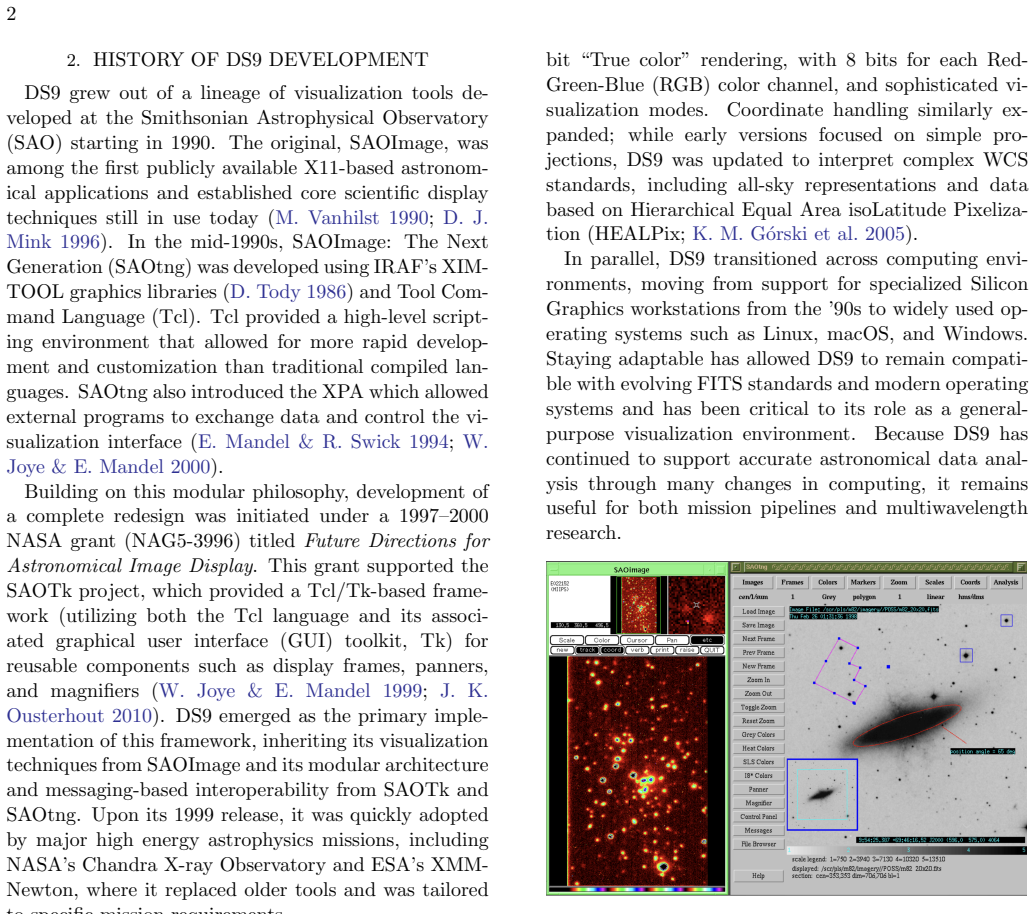
Task: Click the SAOtng Colors menu button
Action: (x=828, y=582)
